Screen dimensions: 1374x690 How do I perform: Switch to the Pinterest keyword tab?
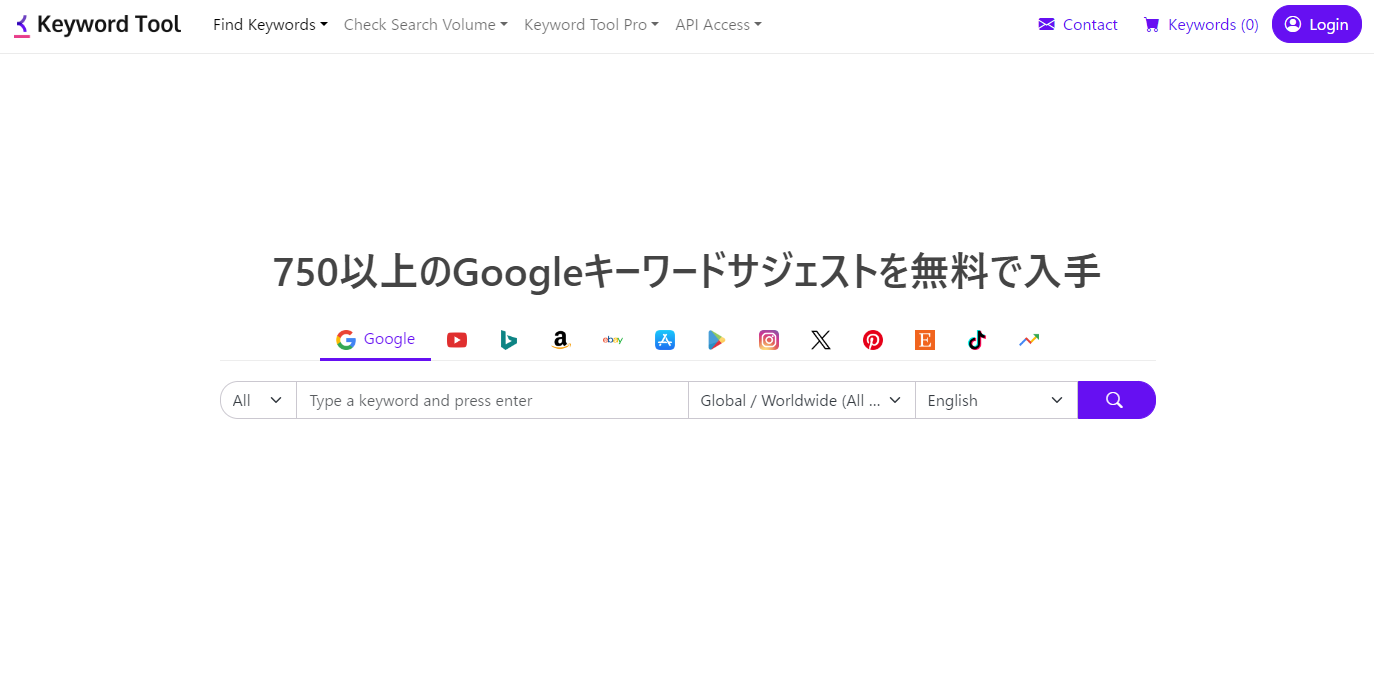point(873,340)
